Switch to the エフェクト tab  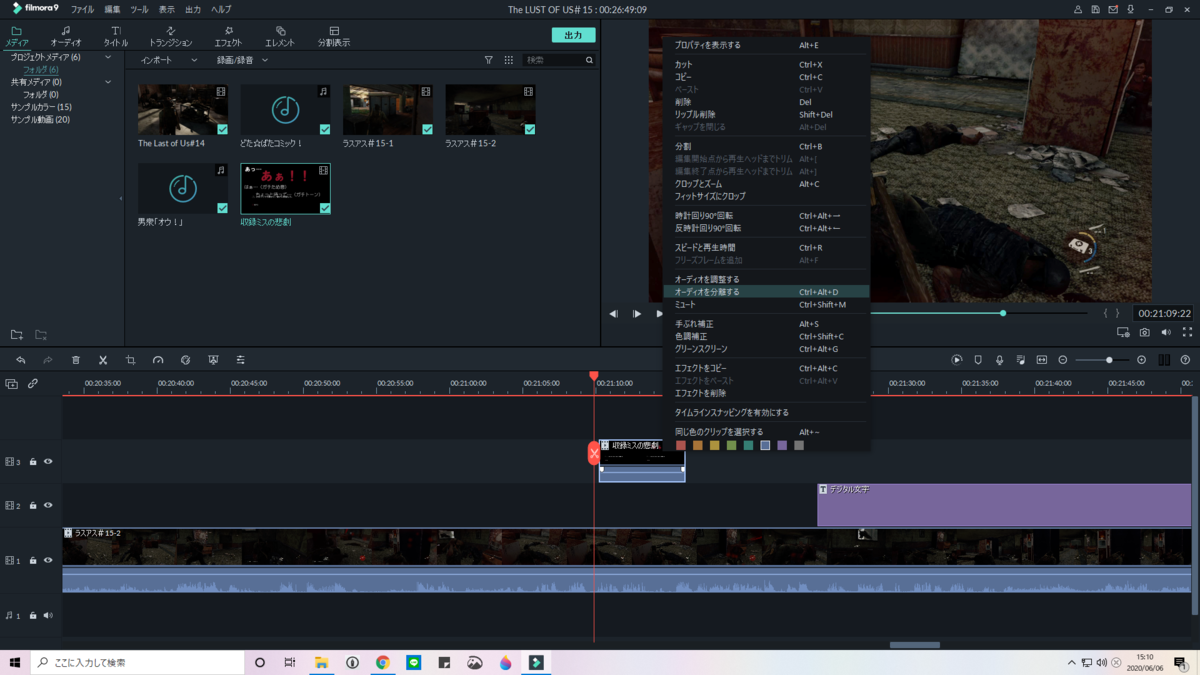[x=228, y=37]
